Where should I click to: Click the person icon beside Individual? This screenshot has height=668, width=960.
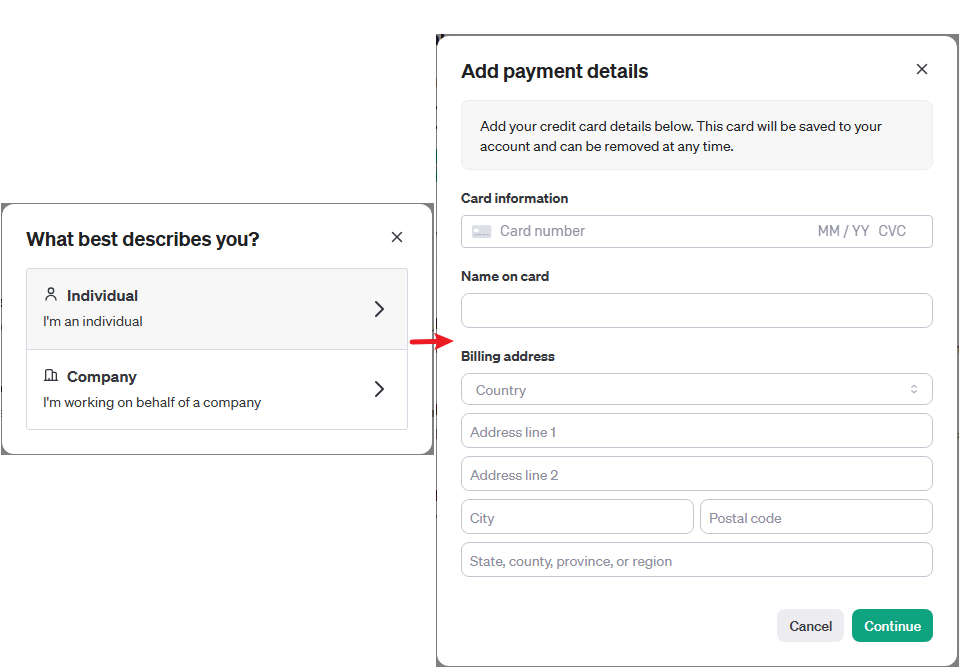[51, 294]
